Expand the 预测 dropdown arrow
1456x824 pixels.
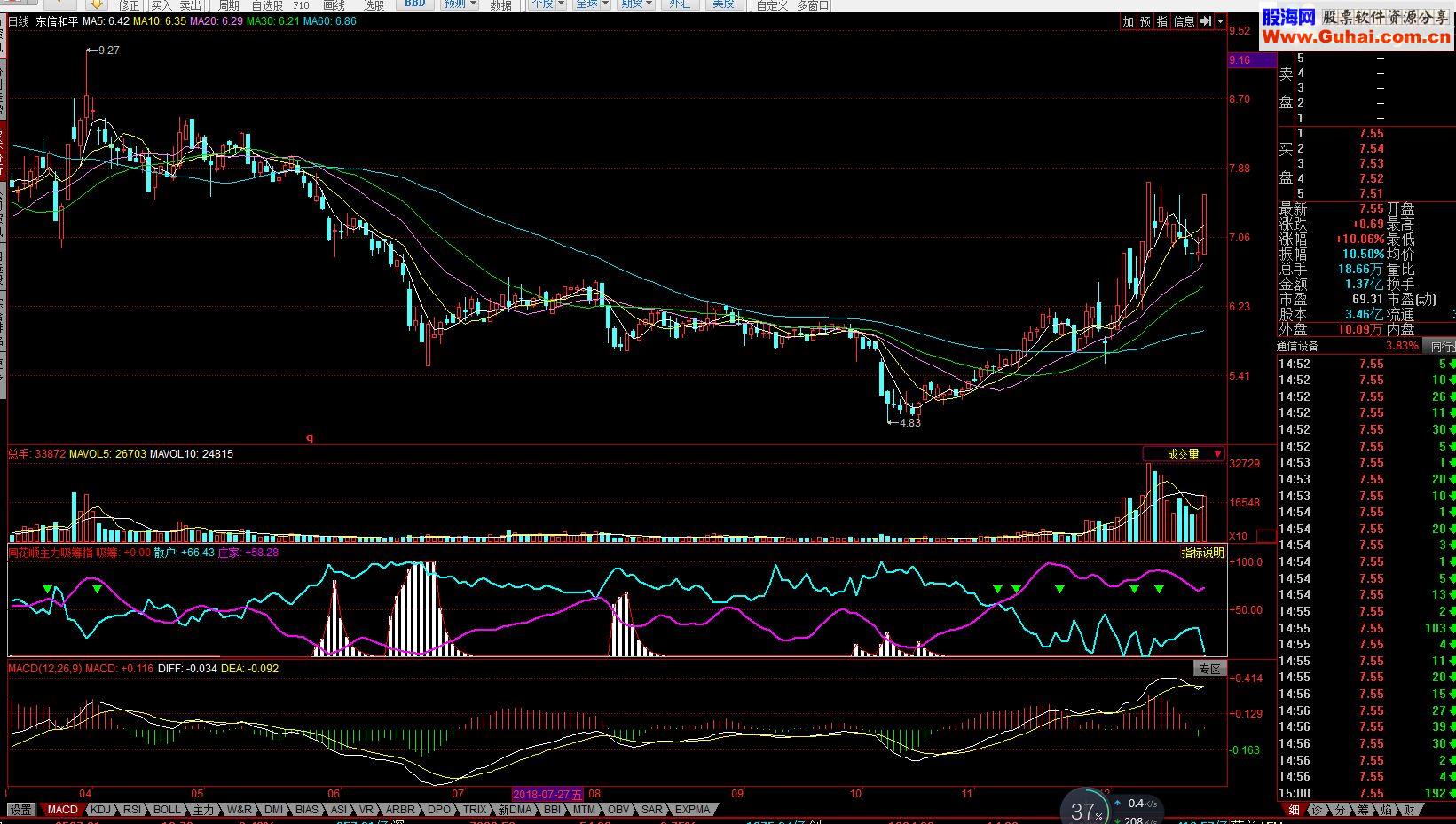coord(473,4)
